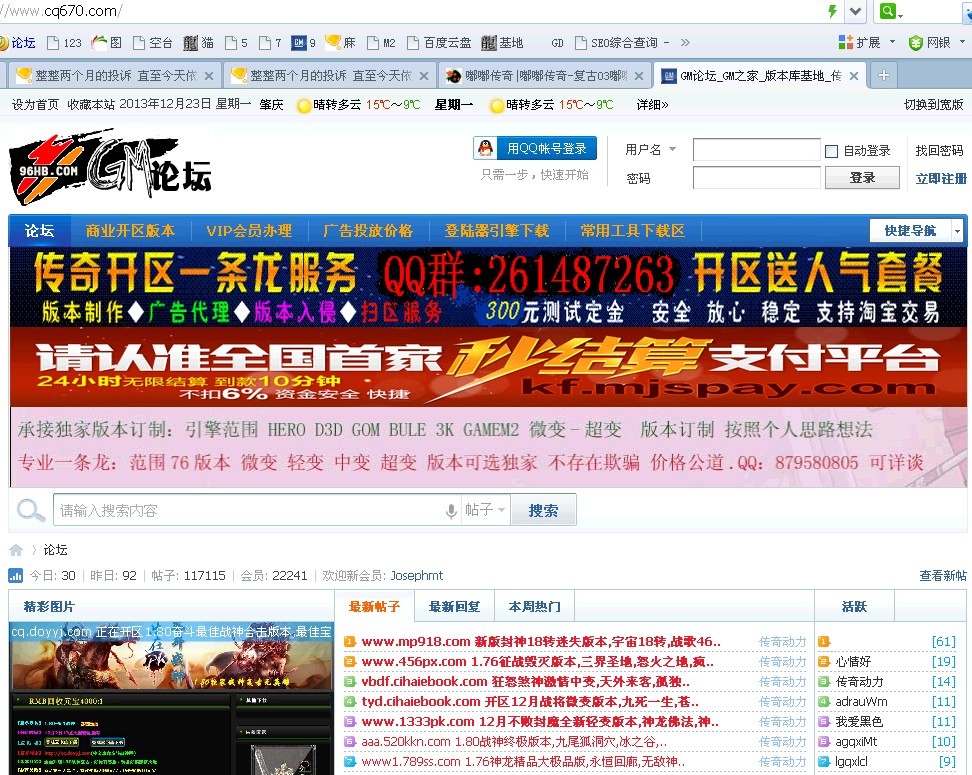Open the 论坛 bookmark
The image size is (972, 775).
pos(18,43)
